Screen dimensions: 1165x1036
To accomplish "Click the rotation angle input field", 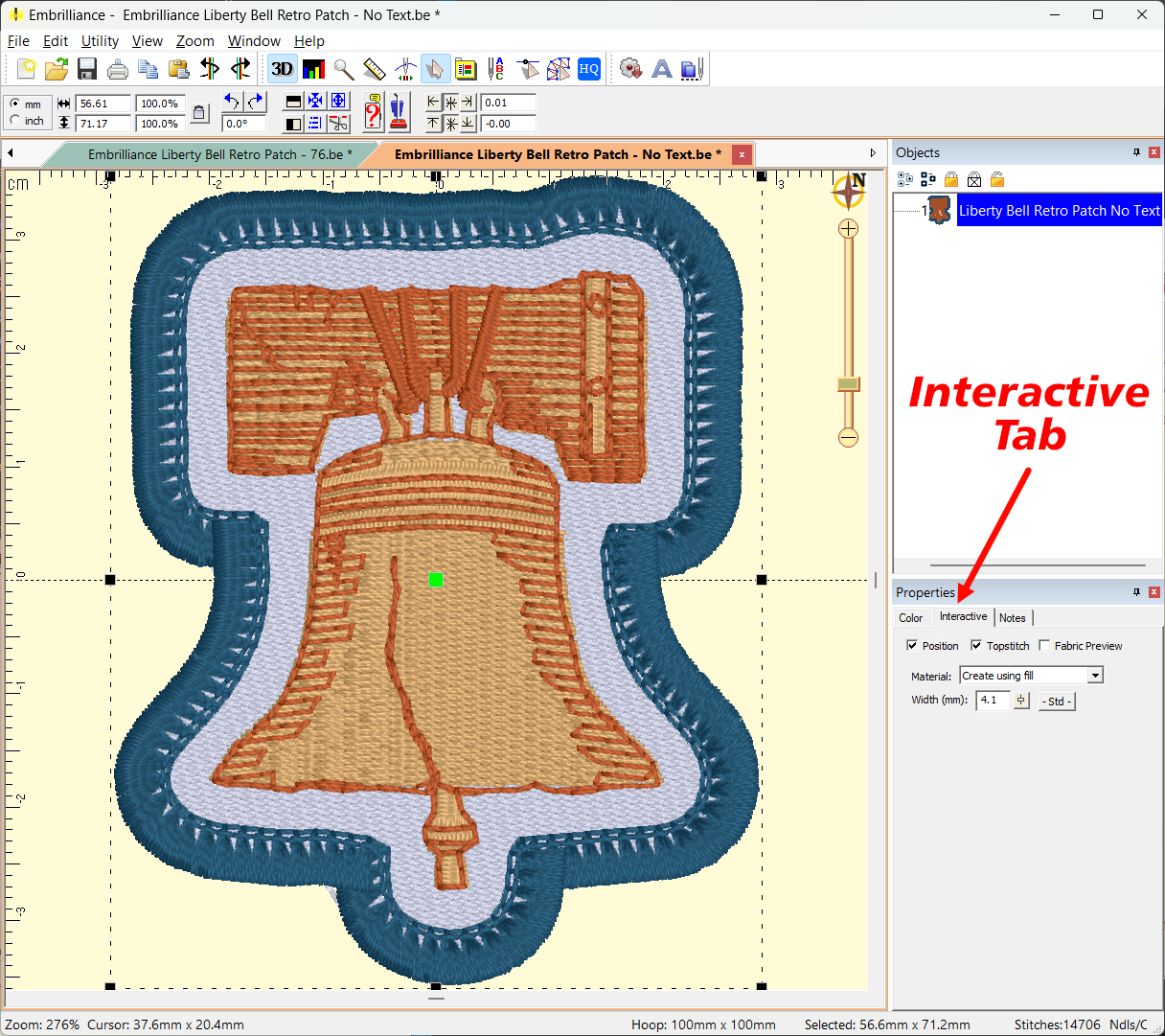I will point(243,124).
